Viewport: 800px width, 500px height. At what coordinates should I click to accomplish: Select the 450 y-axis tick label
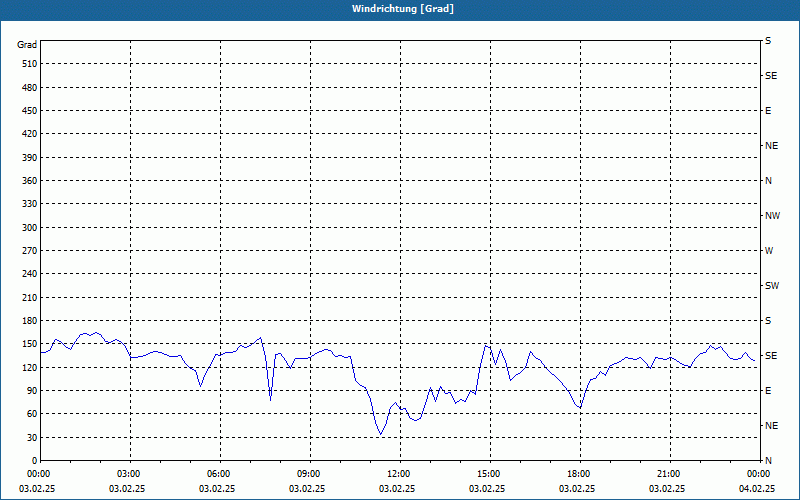click(x=30, y=111)
